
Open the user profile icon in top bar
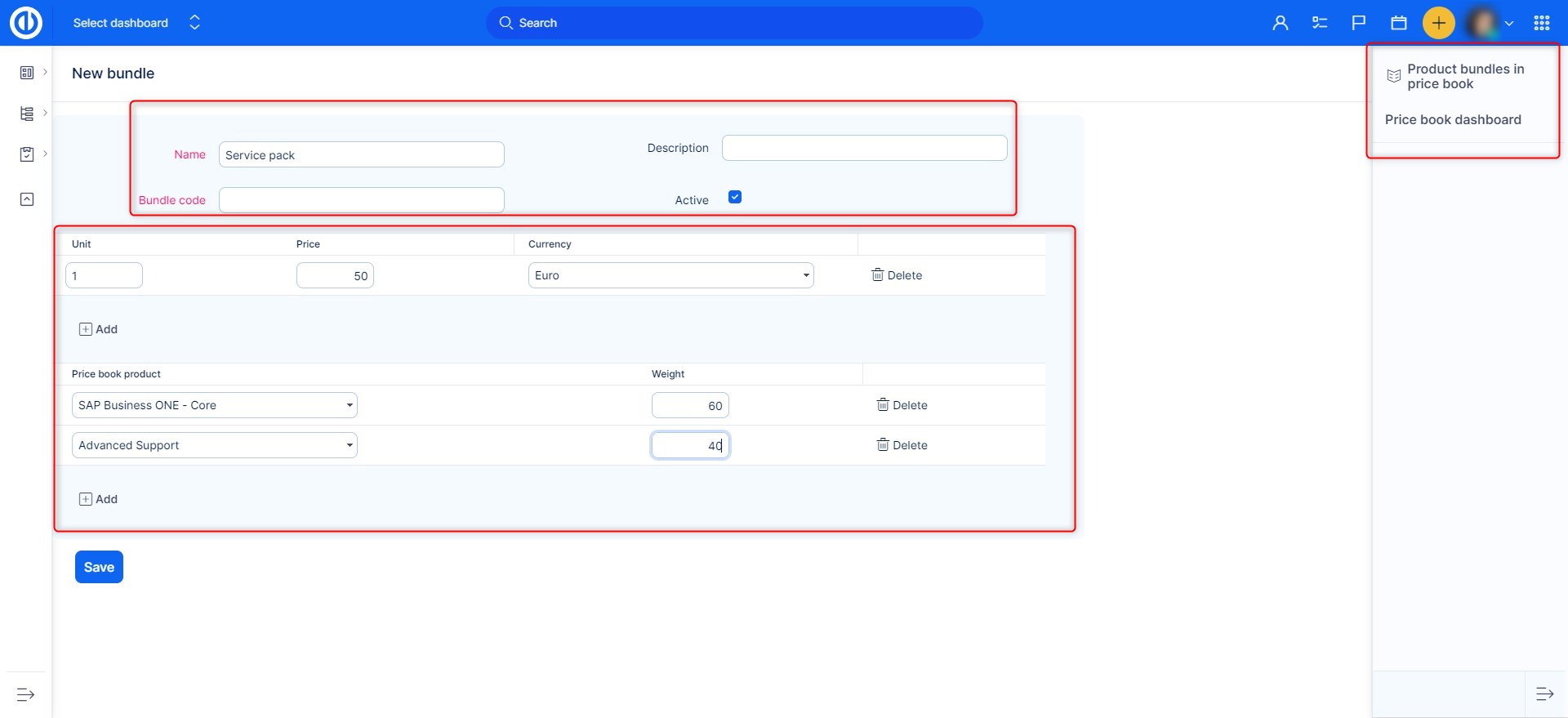[x=1280, y=23]
